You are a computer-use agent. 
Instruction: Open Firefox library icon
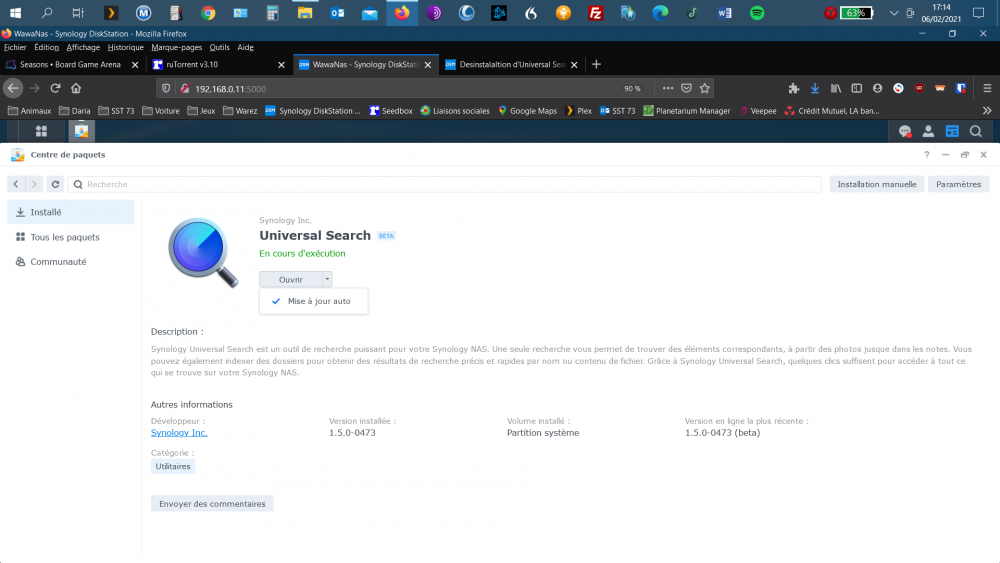point(835,89)
